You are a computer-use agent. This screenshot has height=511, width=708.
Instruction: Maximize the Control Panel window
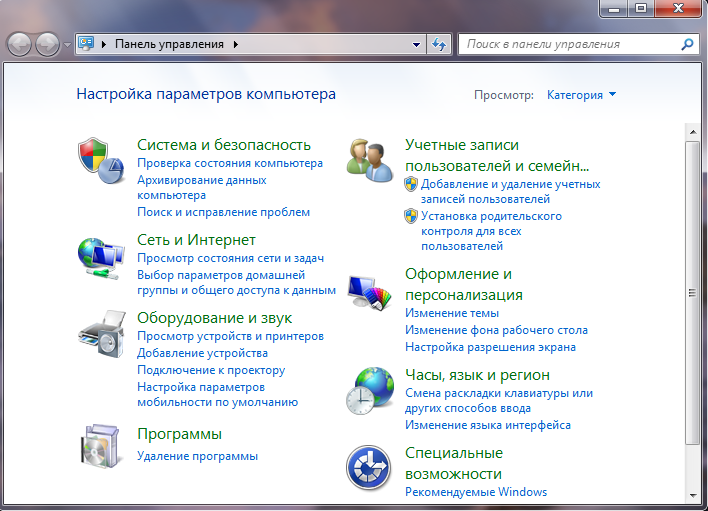pyautogui.click(x=640, y=8)
